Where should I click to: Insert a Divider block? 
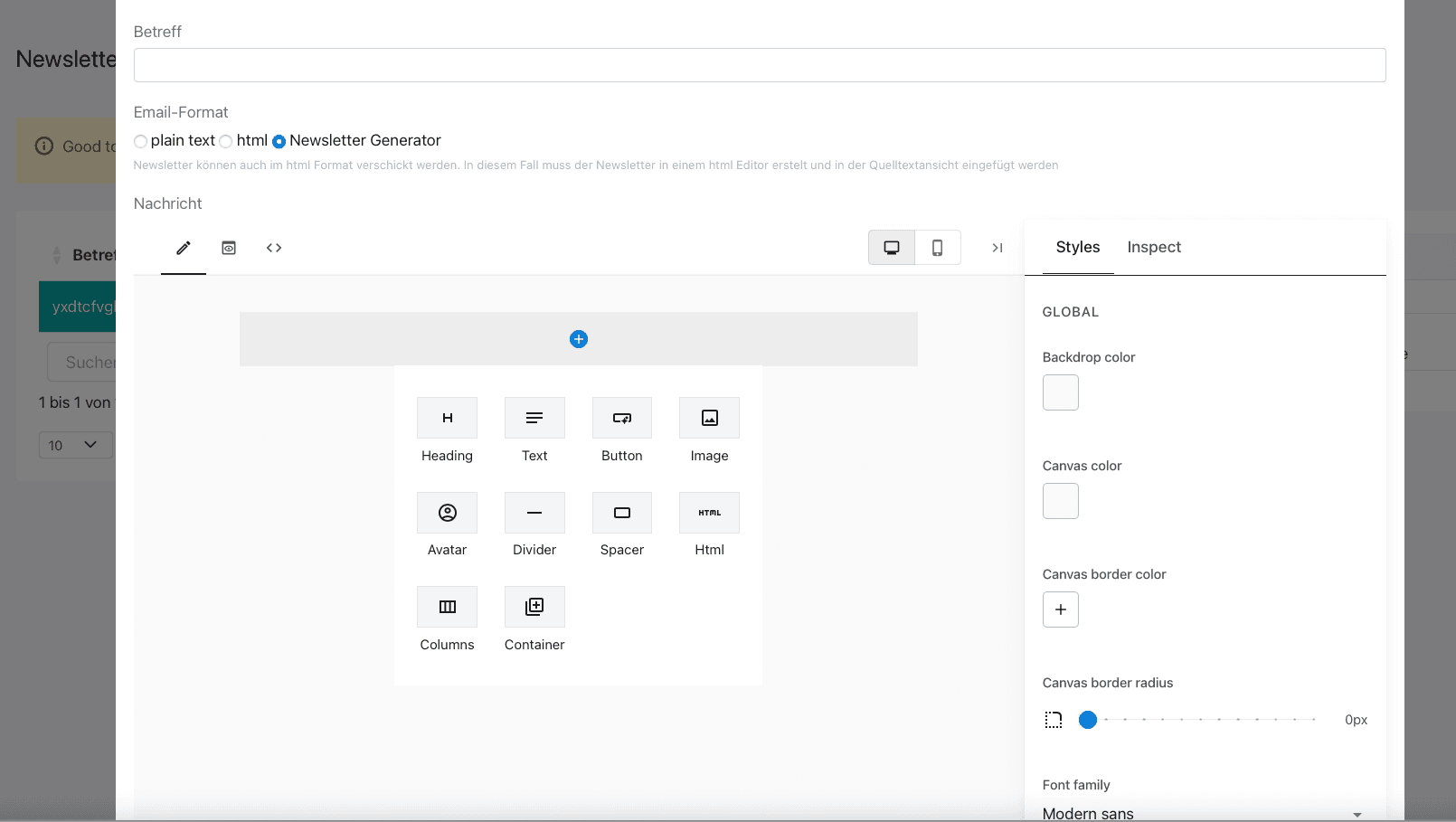534,513
